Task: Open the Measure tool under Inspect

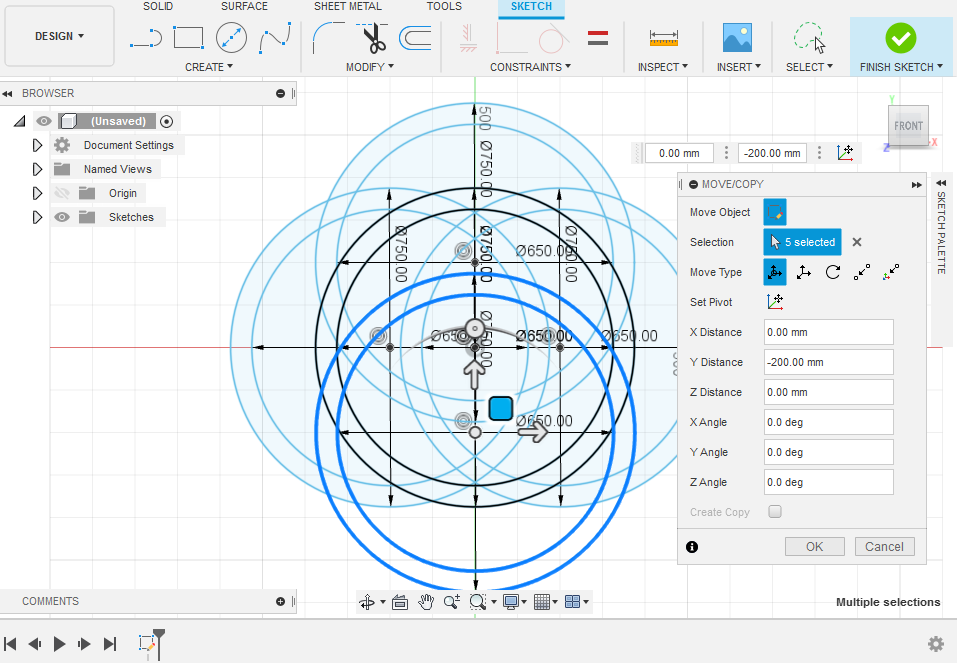Action: (x=663, y=38)
